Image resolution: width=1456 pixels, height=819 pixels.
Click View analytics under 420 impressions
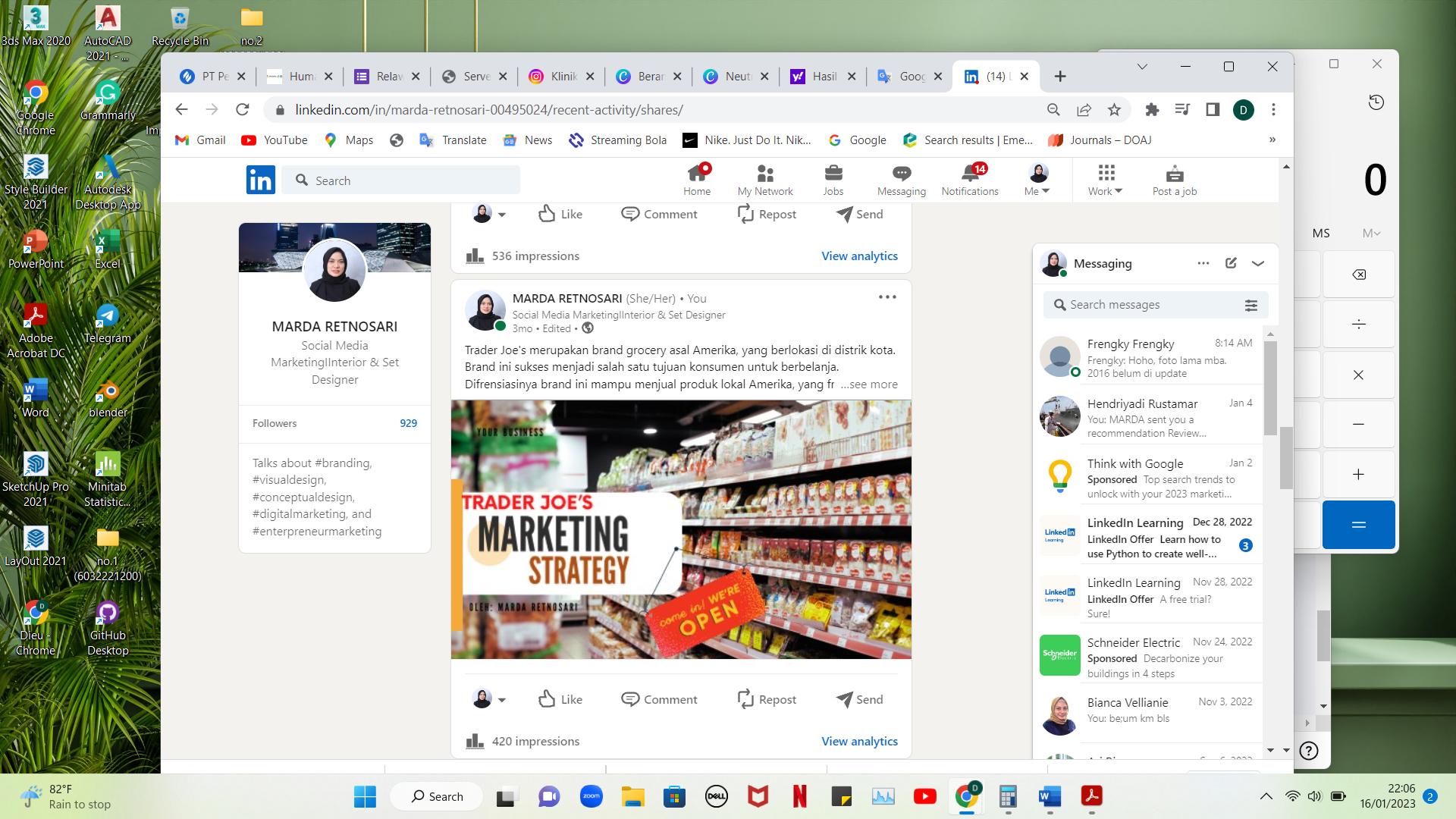pos(859,741)
